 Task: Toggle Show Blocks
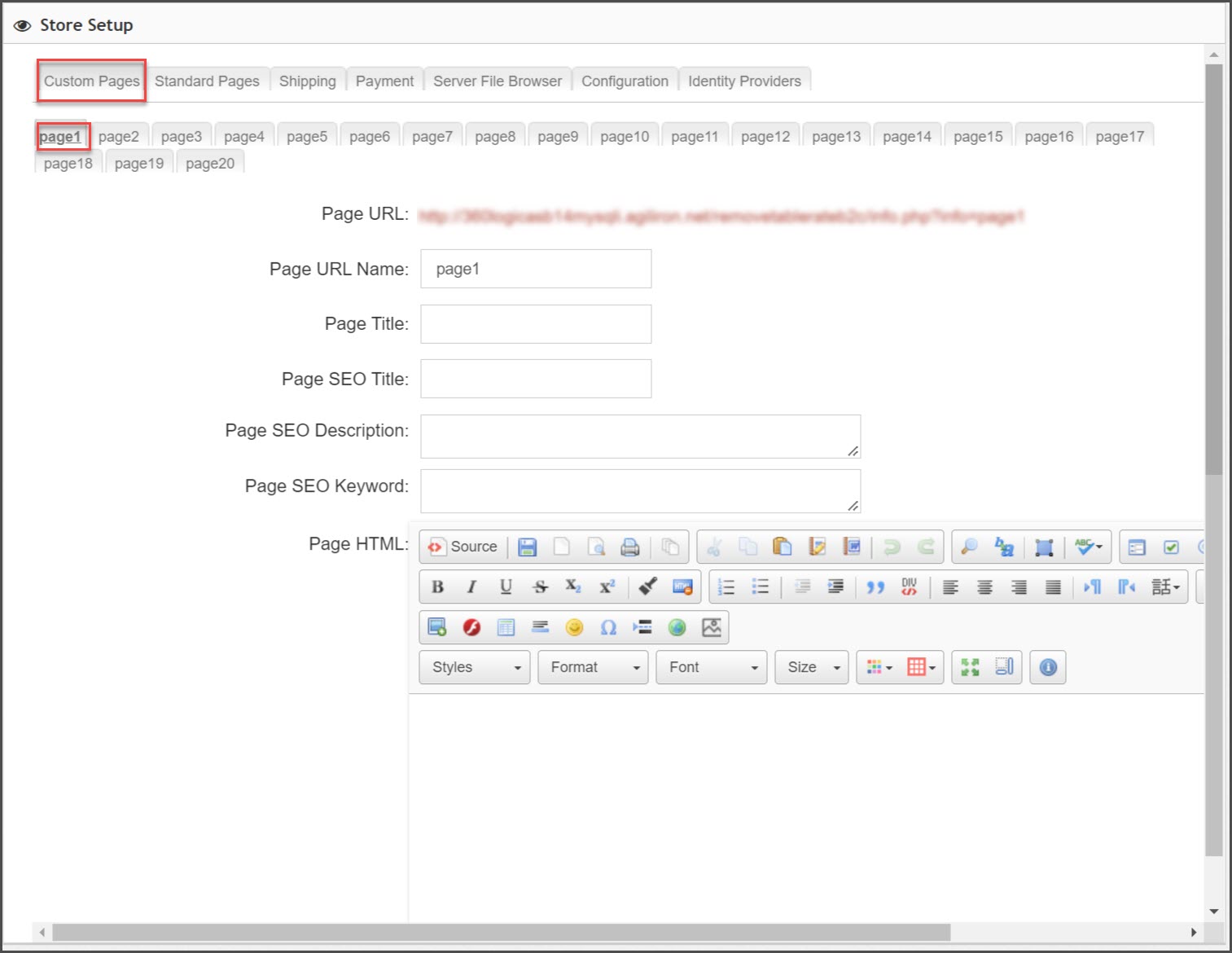1004,667
